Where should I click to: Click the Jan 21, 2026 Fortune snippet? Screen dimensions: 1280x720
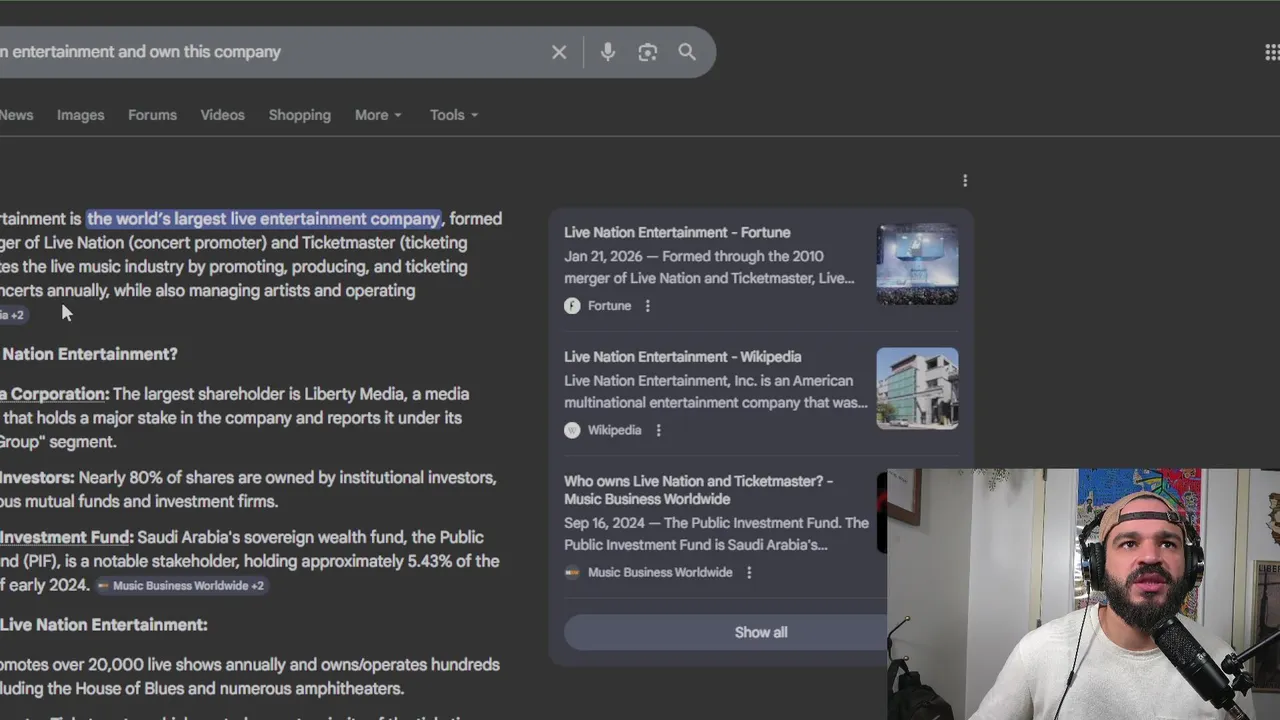[x=709, y=267]
